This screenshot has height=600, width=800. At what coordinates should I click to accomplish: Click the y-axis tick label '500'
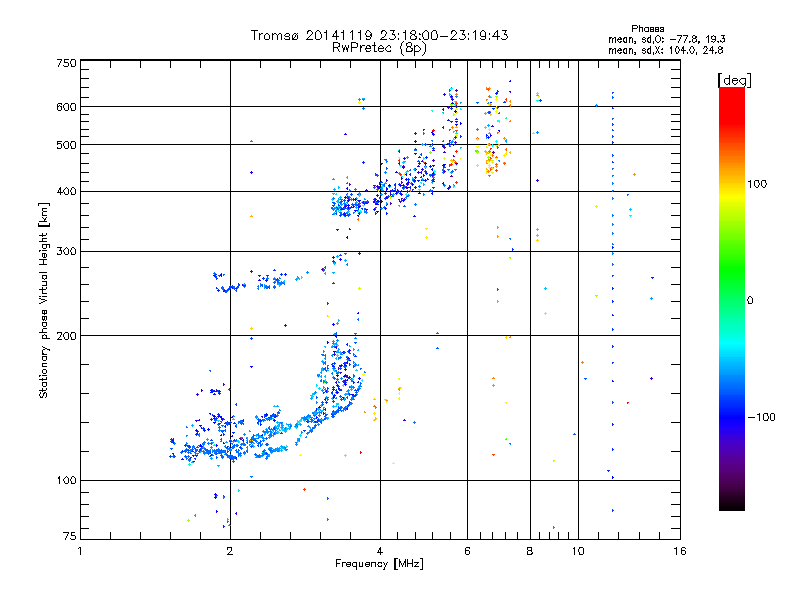coord(66,145)
